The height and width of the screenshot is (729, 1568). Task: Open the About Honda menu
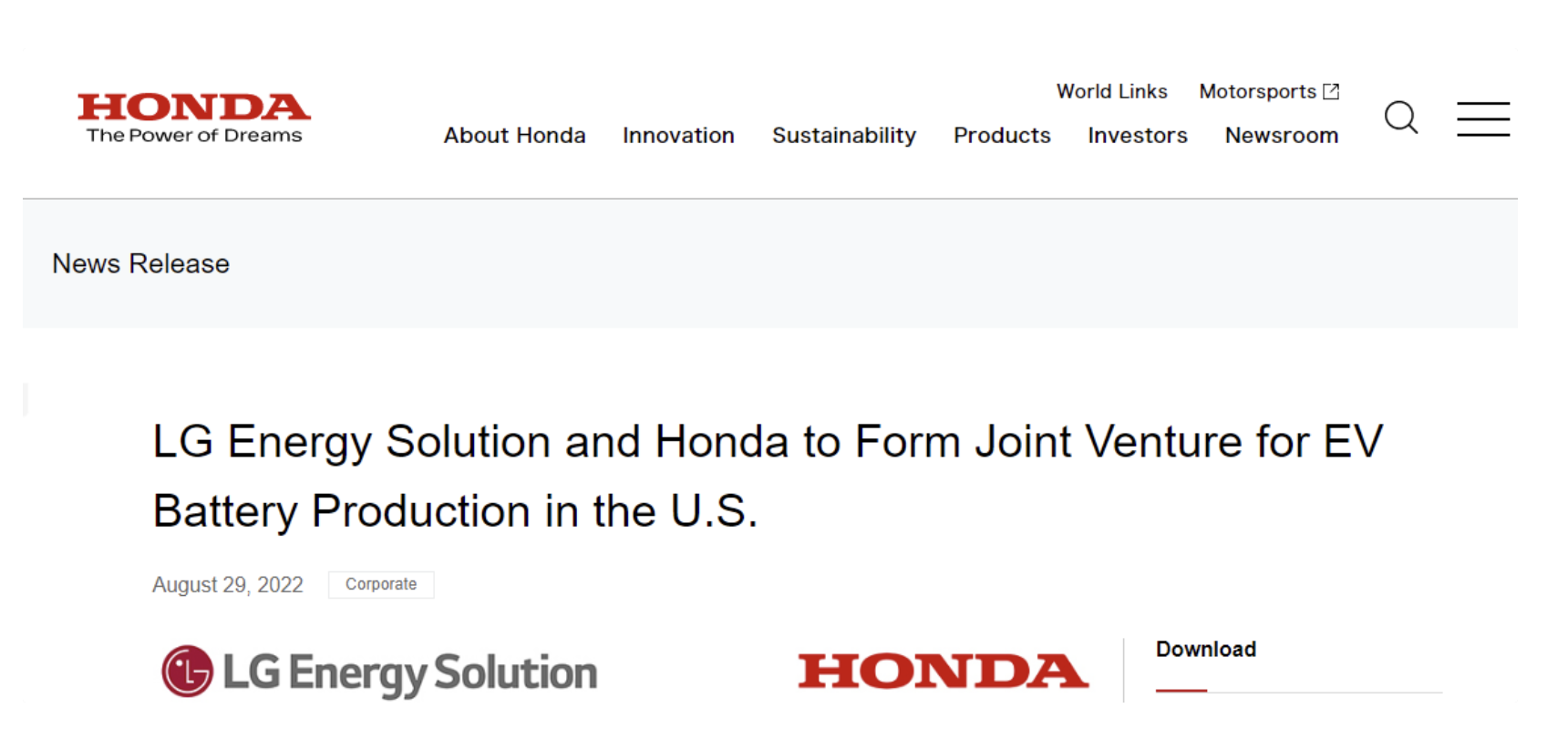coord(514,136)
